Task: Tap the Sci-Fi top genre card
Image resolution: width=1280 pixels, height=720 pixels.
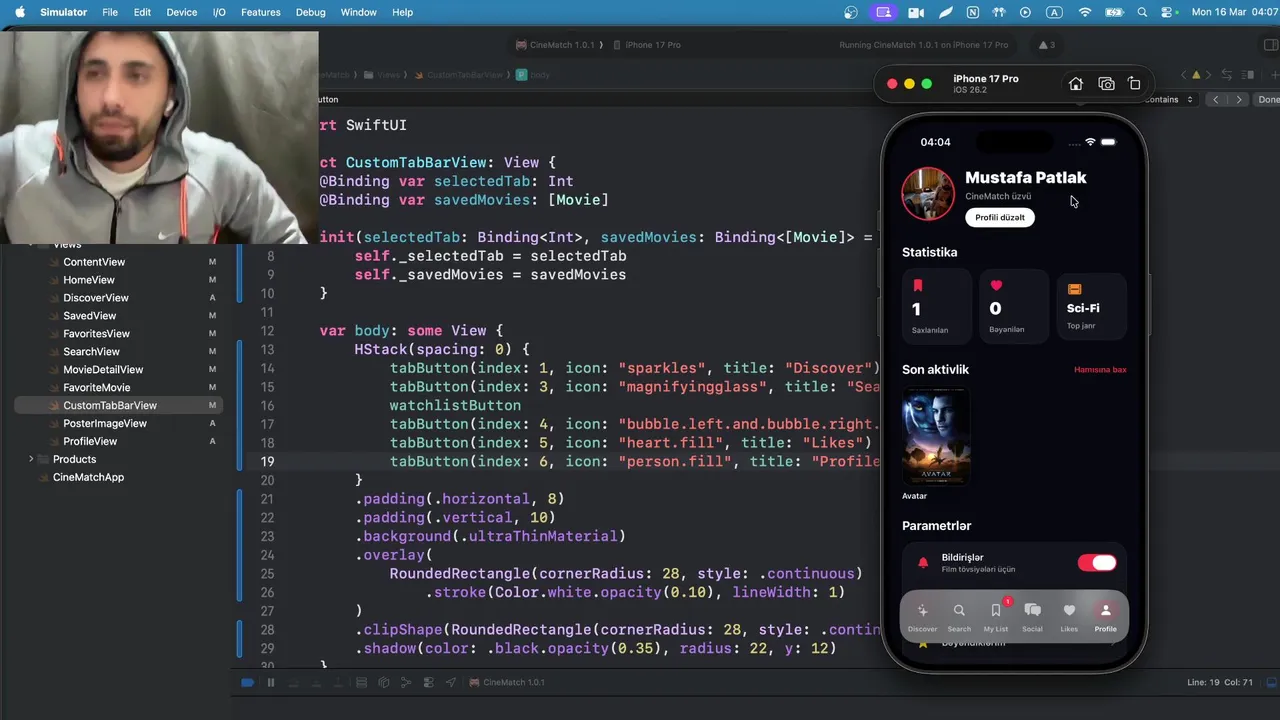Action: [1092, 307]
